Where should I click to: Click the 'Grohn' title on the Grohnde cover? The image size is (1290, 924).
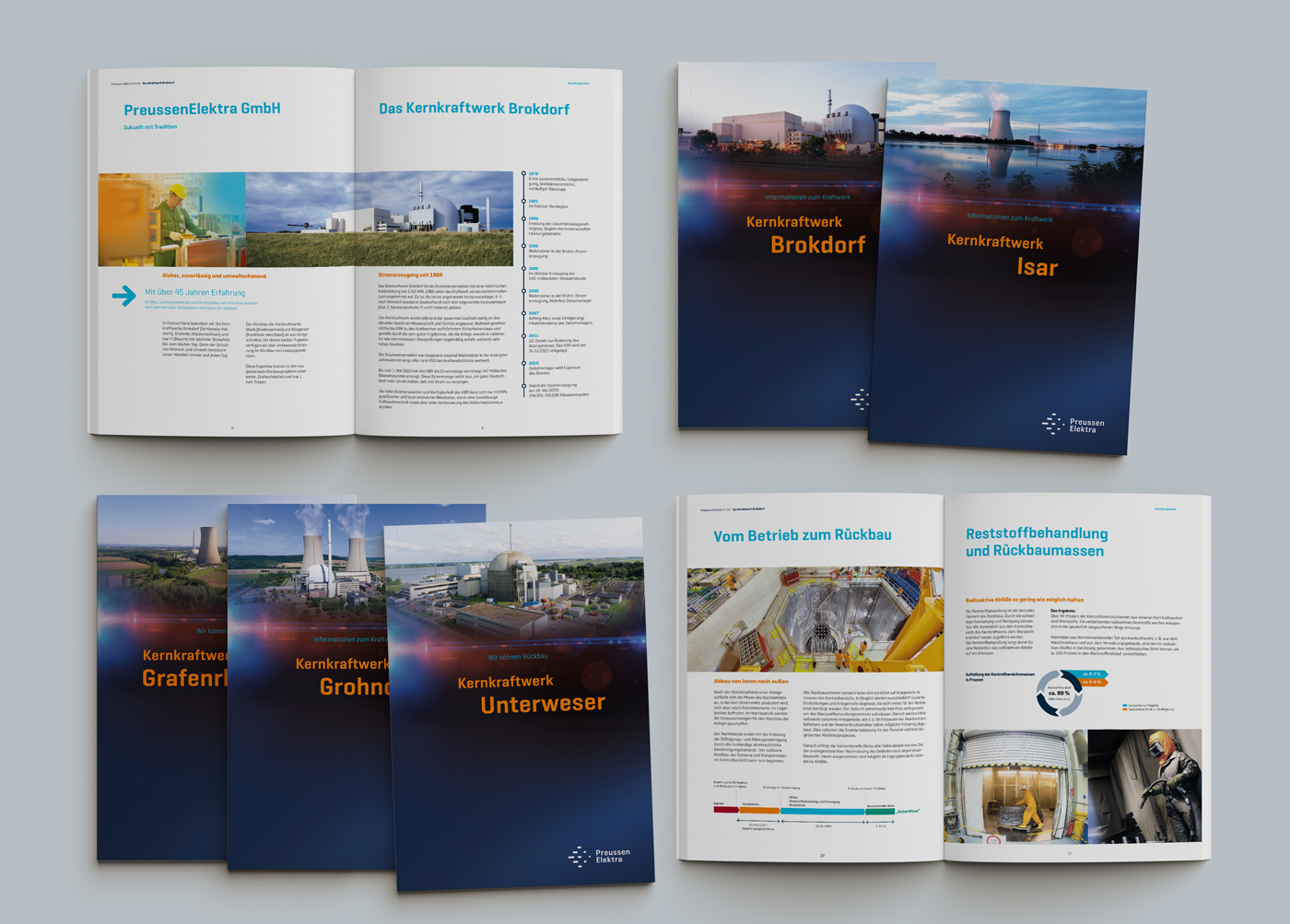(x=355, y=687)
